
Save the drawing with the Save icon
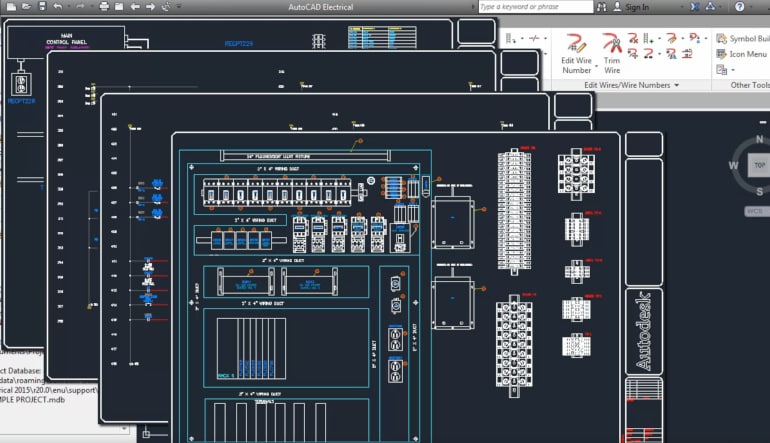point(42,7)
